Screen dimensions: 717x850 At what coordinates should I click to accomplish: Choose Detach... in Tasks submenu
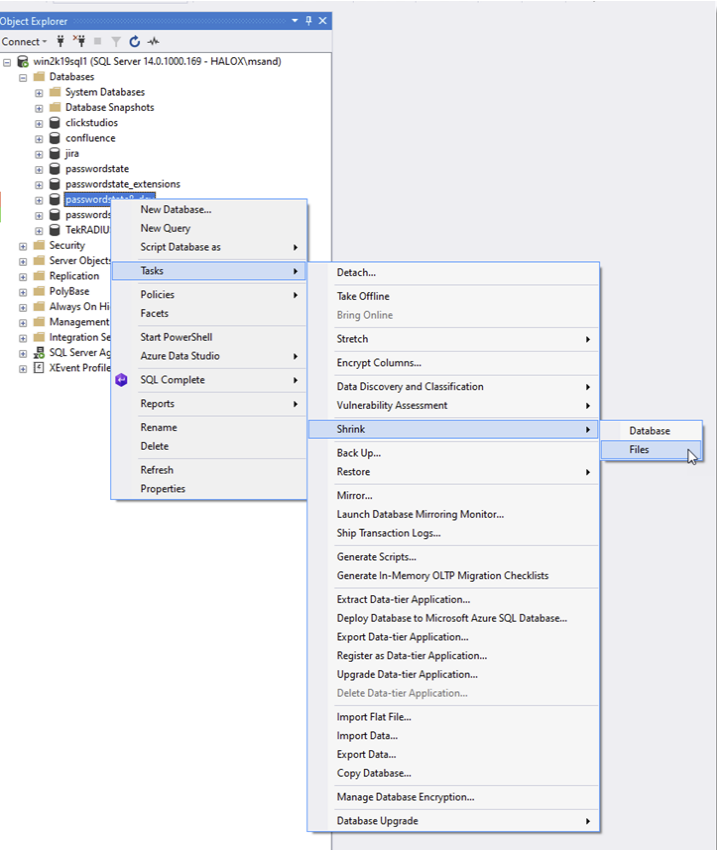point(454,273)
